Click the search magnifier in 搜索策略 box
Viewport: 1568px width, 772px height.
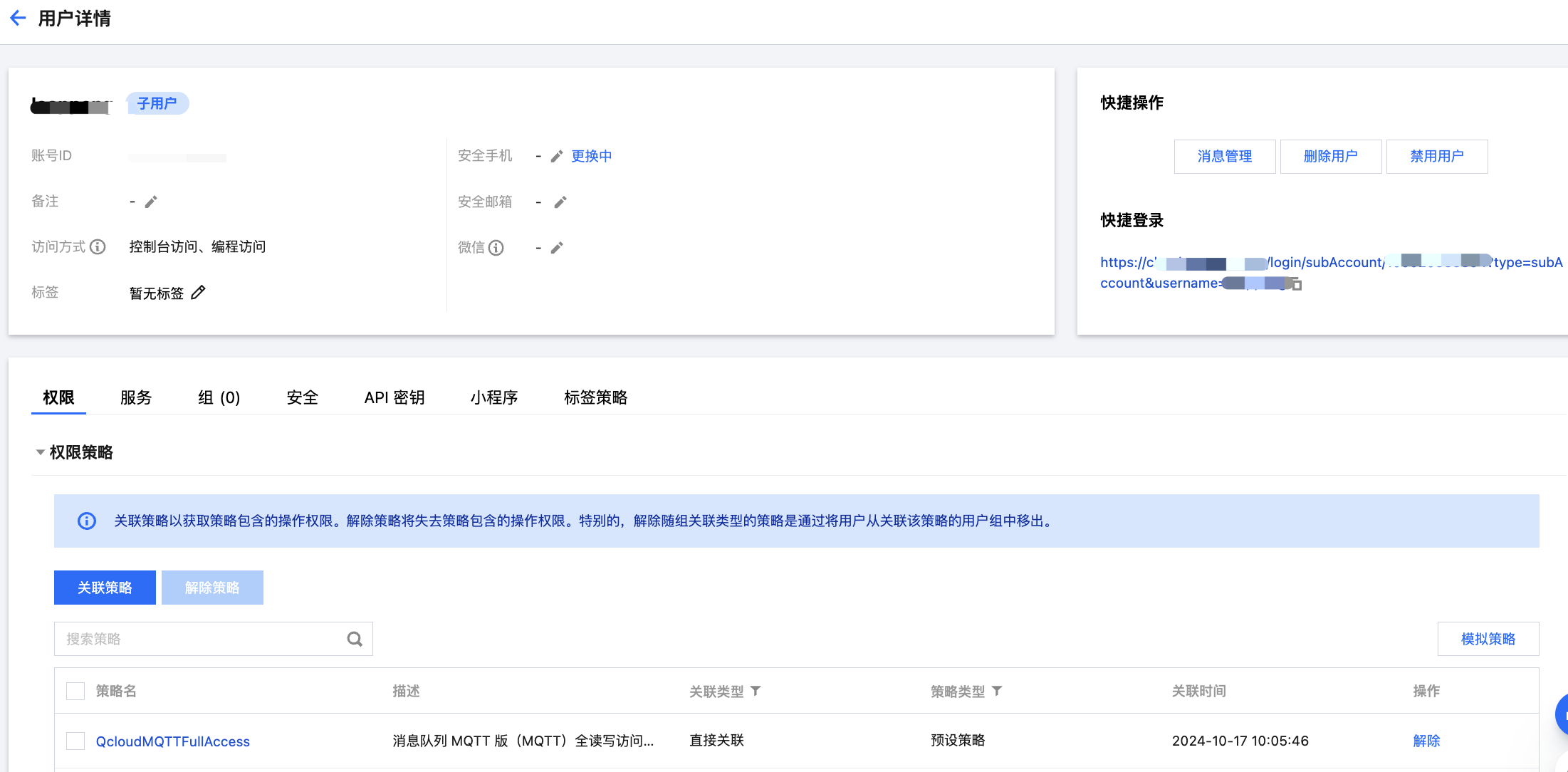355,639
